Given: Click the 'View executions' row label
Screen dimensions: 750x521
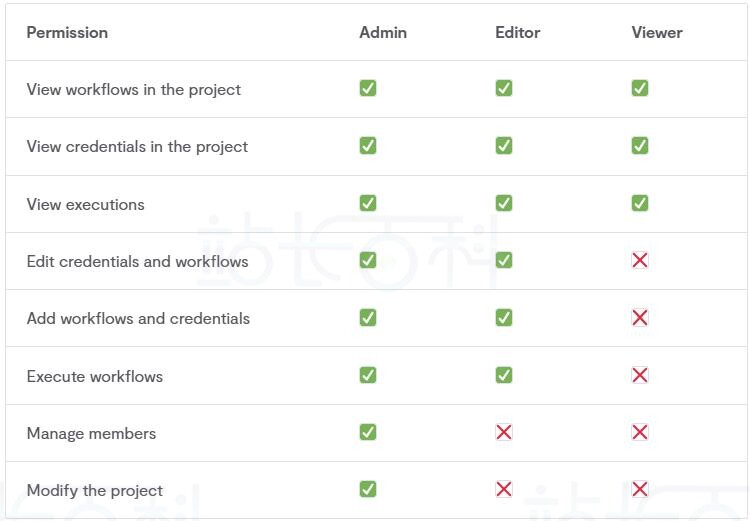Looking at the screenshot, I should point(85,204).
